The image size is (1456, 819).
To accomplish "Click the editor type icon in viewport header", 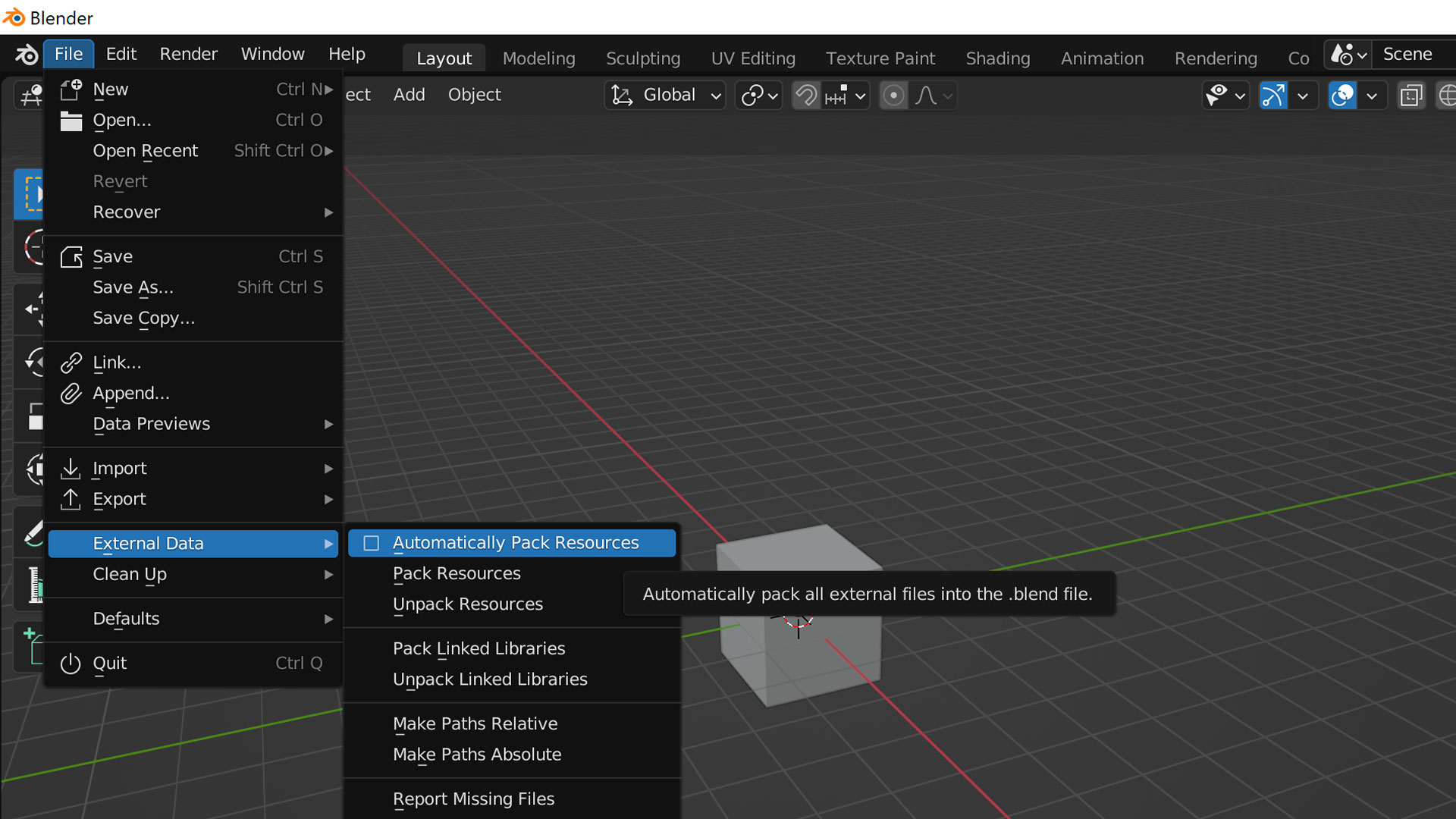I will pos(31,96).
